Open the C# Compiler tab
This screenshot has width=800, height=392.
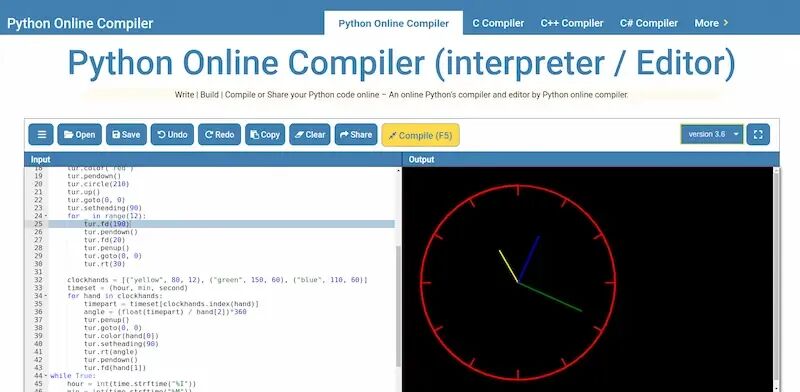click(x=649, y=23)
